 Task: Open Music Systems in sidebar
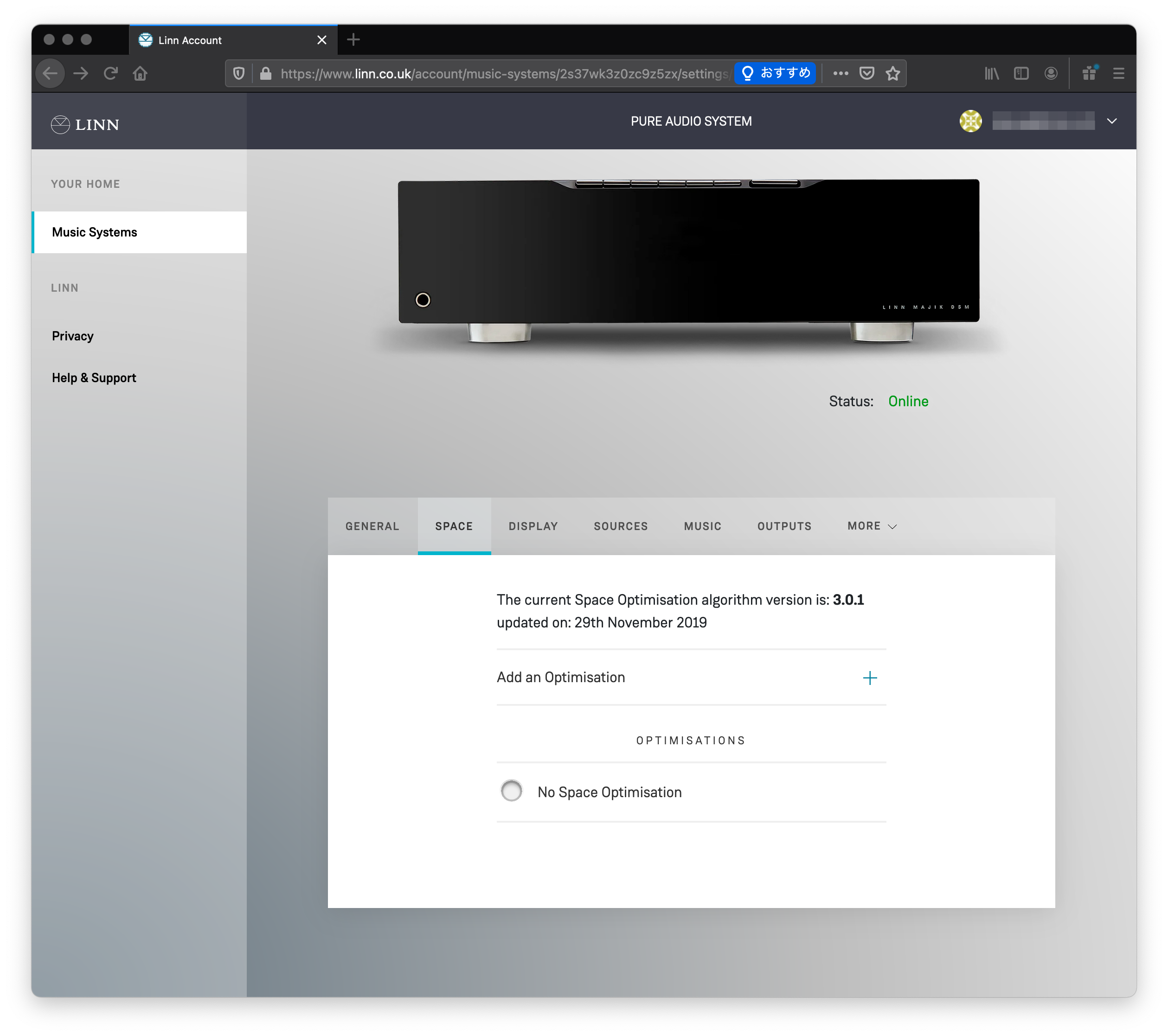click(x=140, y=232)
